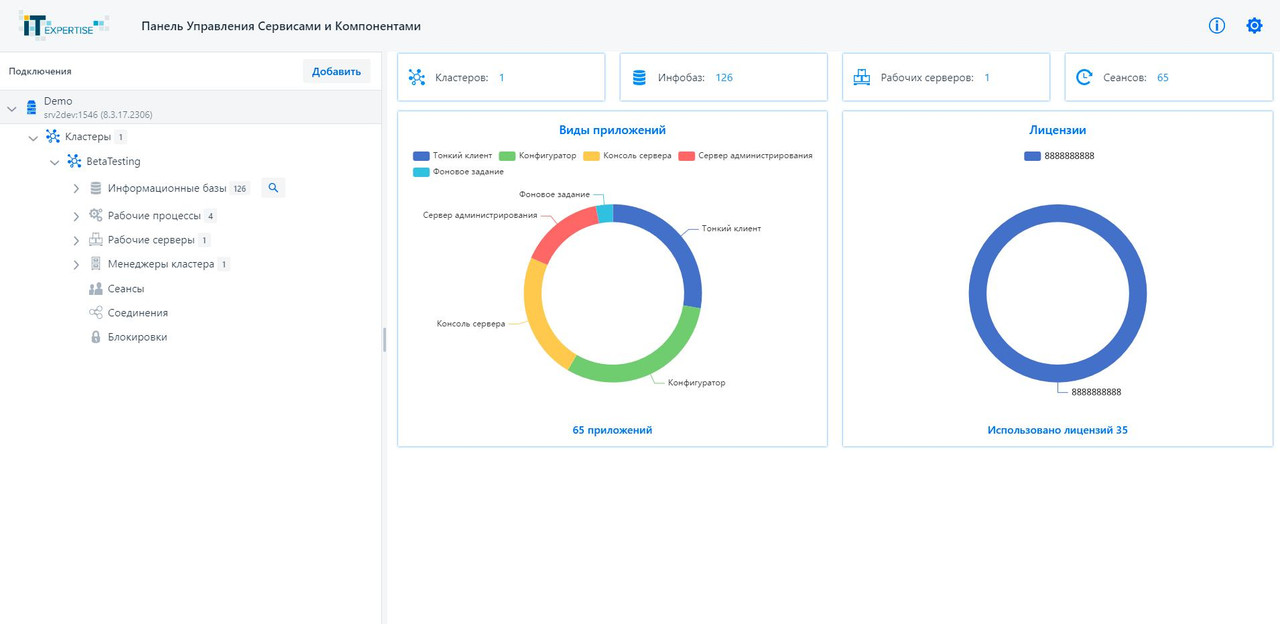Click the blue Тонкий клиент donut segment
Screen dimensions: 1280x624
click(x=678, y=245)
